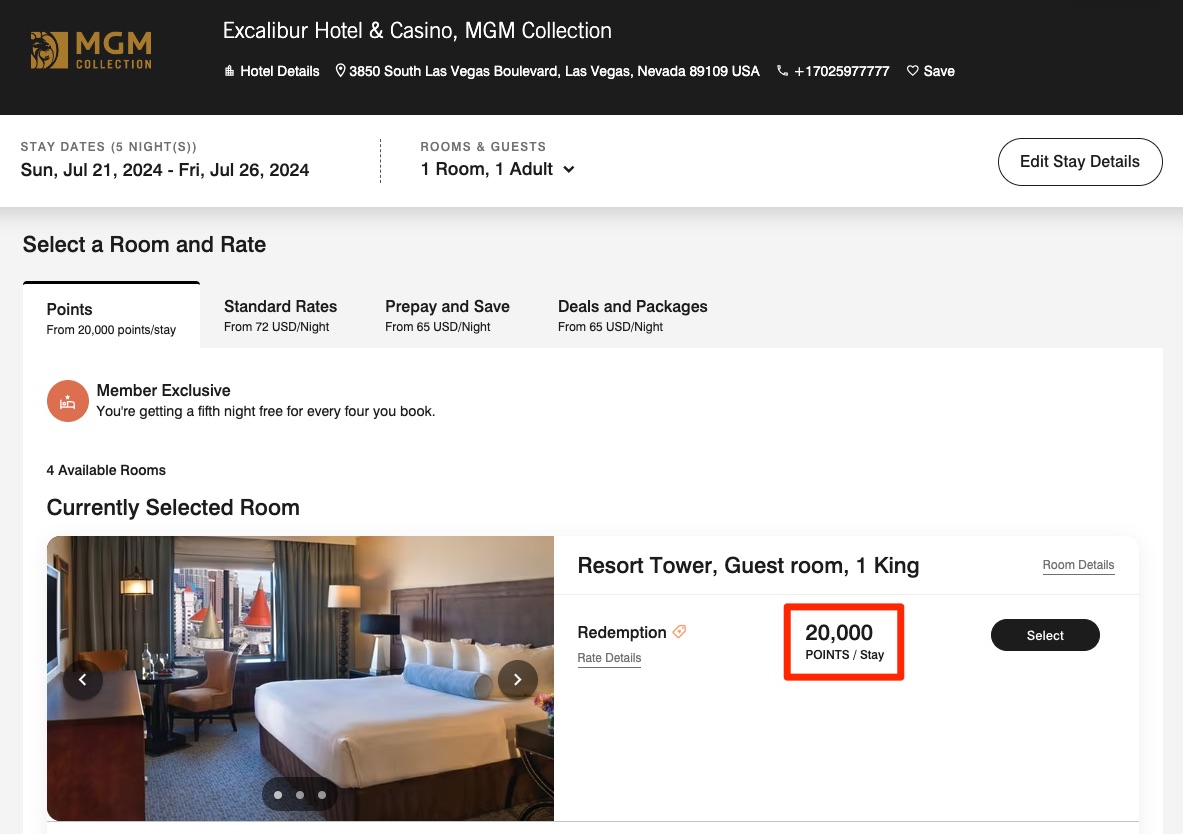
Task: Click the heart icon to save the hotel
Action: point(912,71)
